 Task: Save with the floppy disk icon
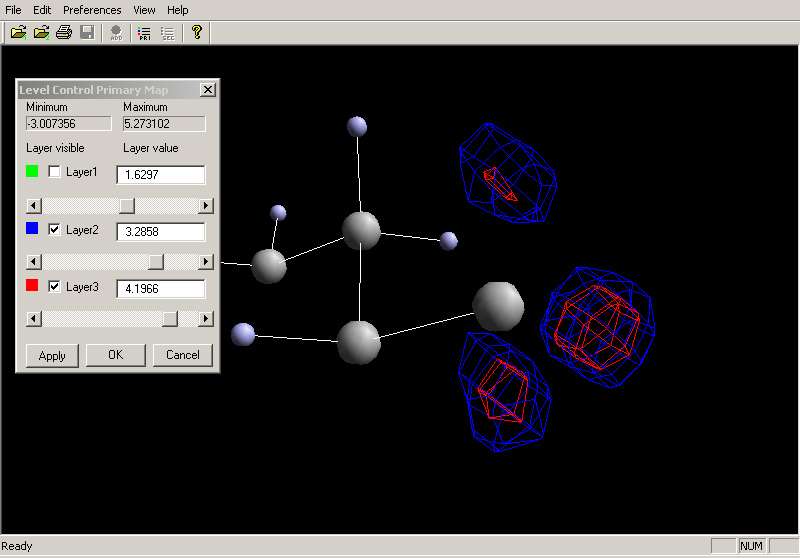pyautogui.click(x=87, y=33)
